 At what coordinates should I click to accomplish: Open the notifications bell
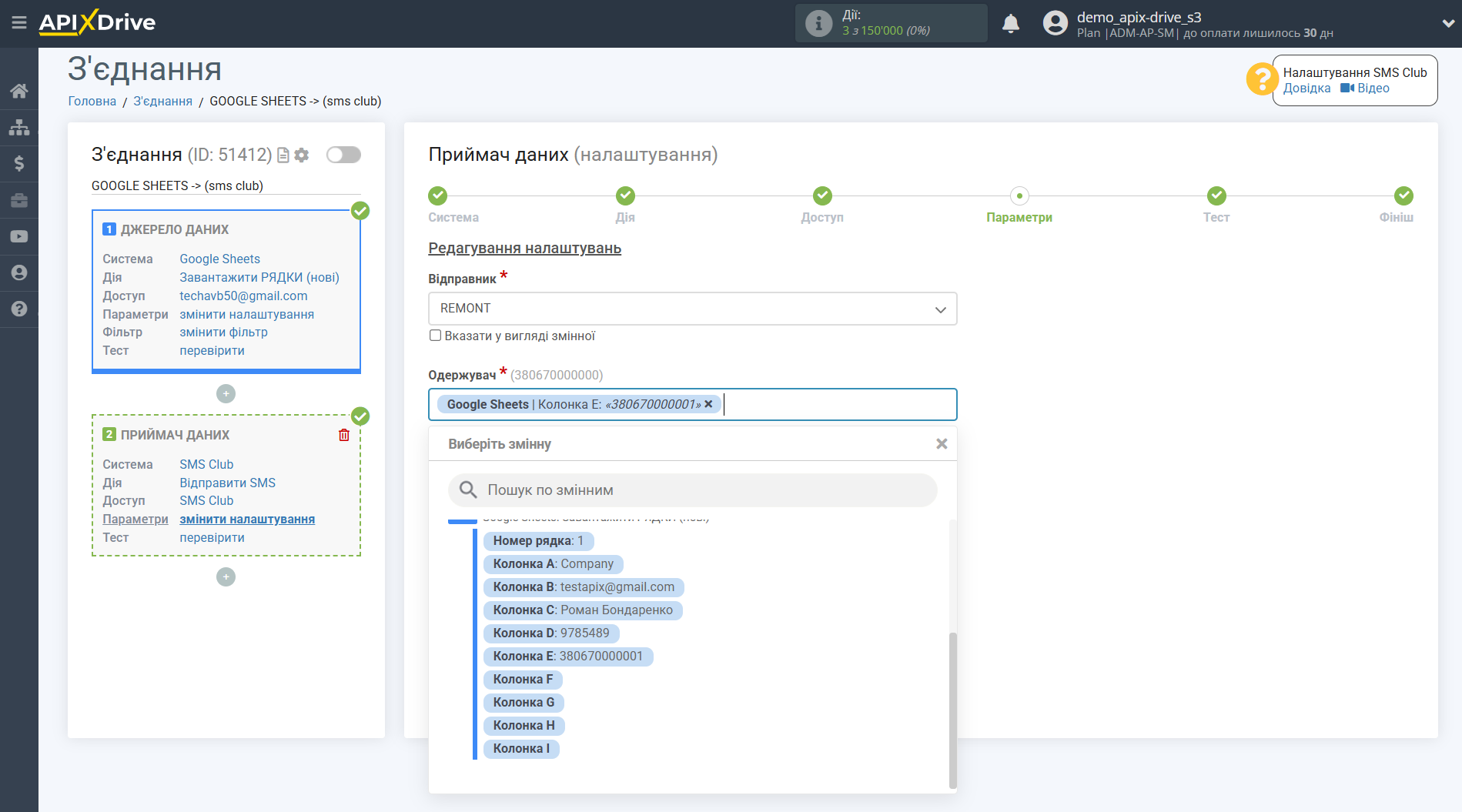coord(1011,23)
